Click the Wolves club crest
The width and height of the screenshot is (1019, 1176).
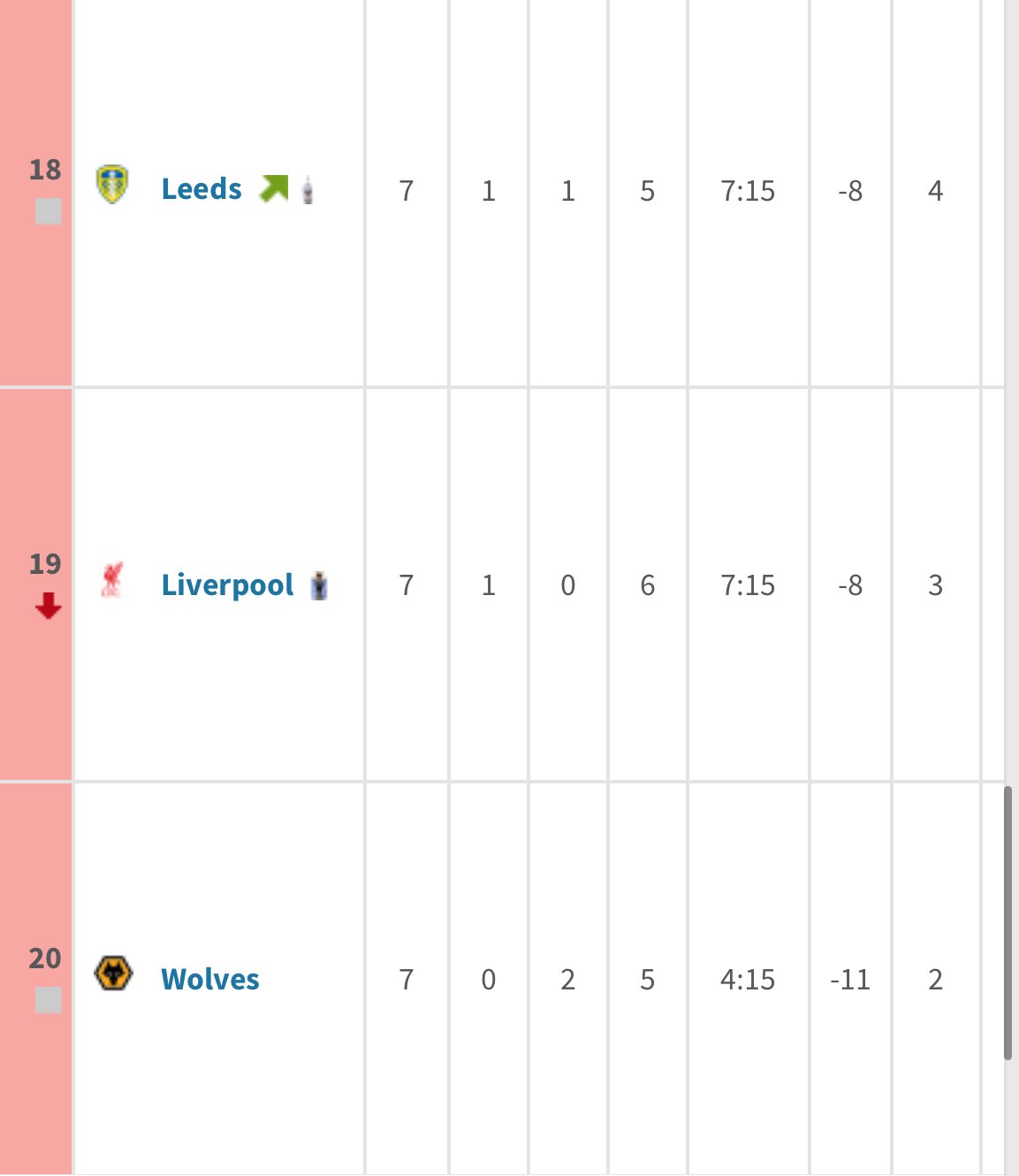click(114, 978)
